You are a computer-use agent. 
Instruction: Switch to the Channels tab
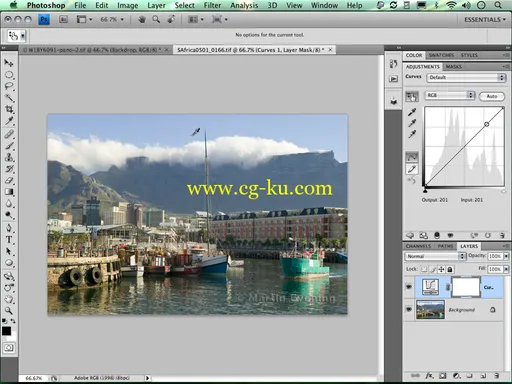[418, 246]
